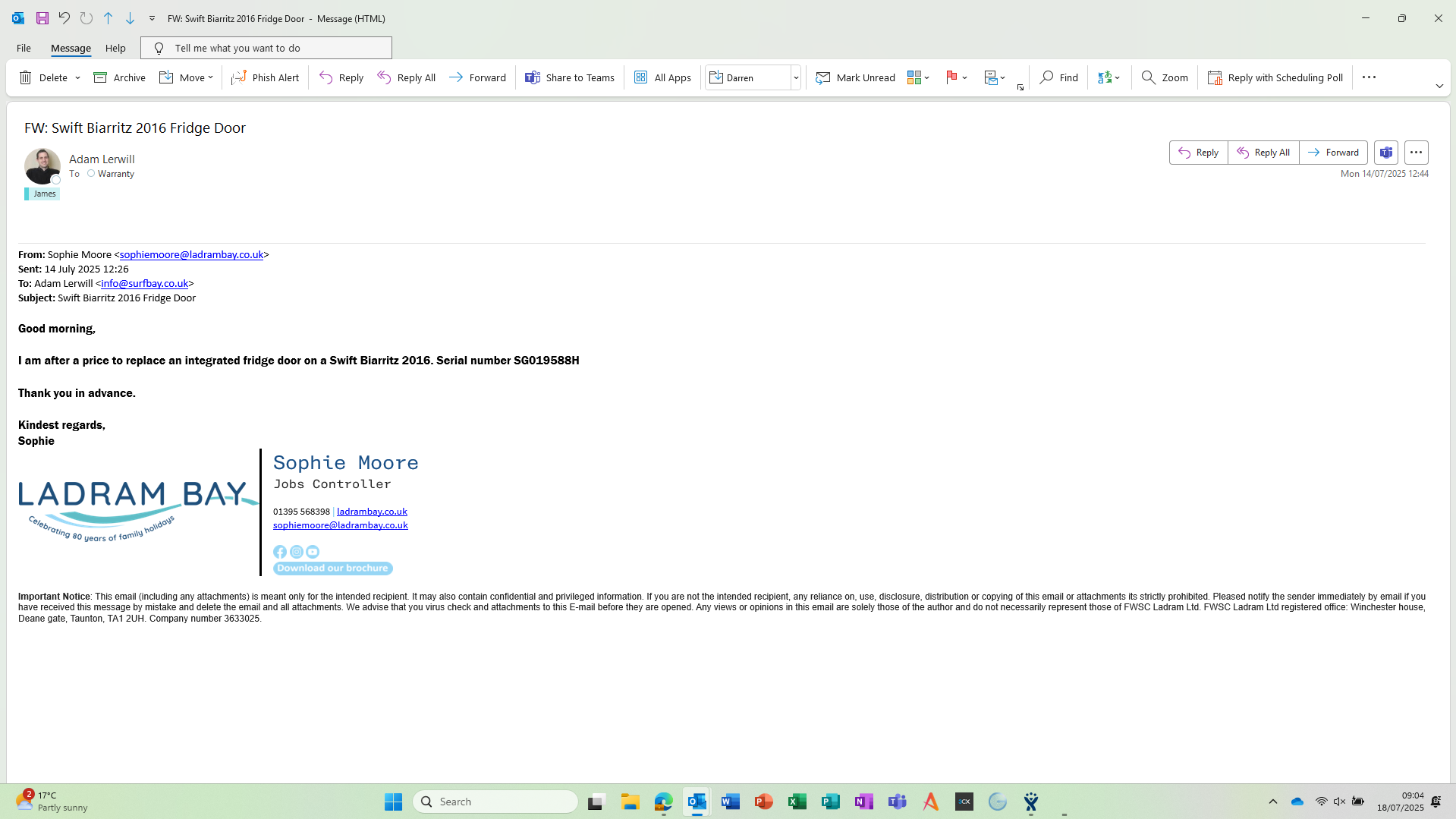Share the email to Teams
The height and width of the screenshot is (819, 1456).
click(x=569, y=77)
